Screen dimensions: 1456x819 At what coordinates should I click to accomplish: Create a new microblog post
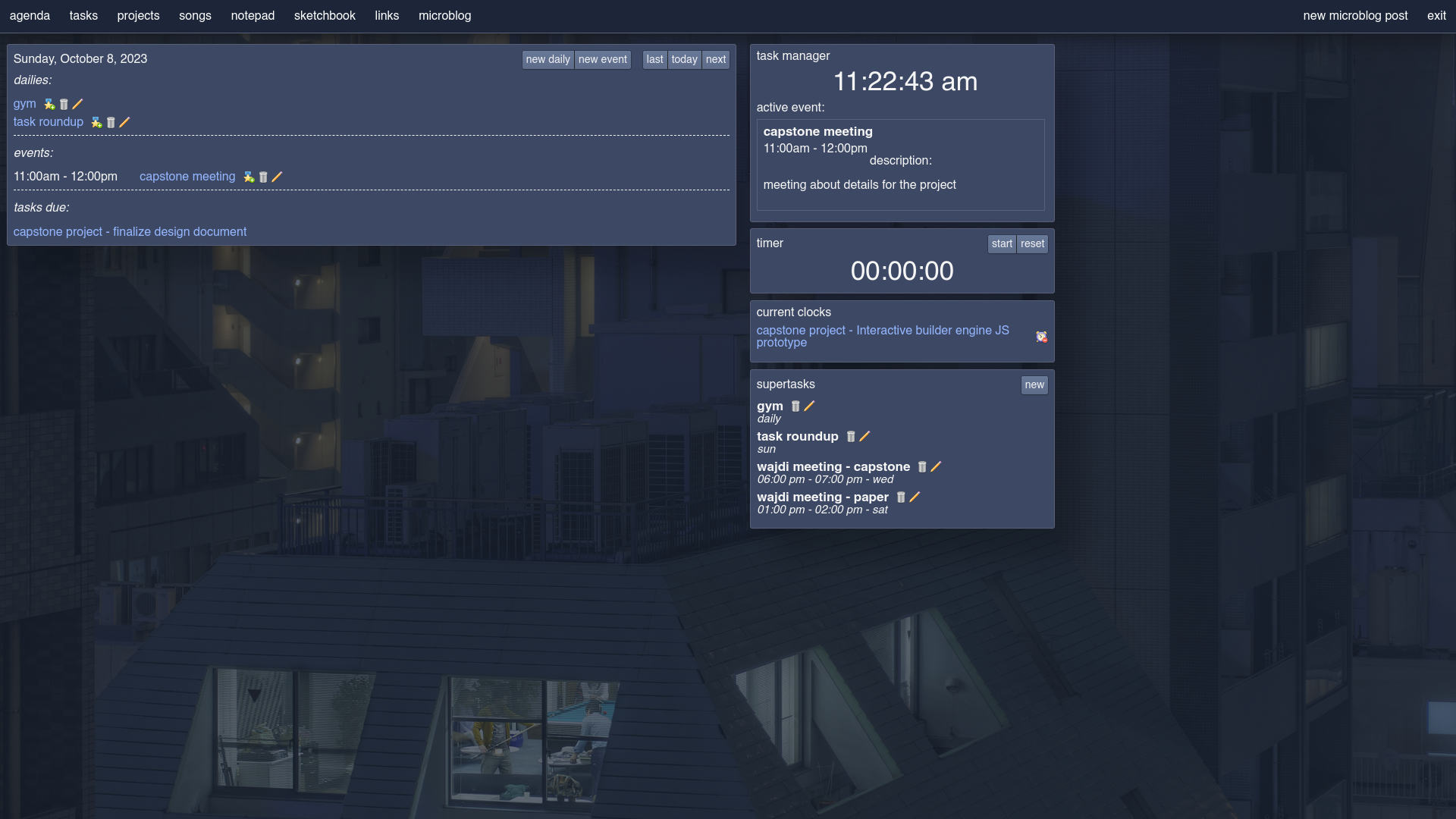1355,16
